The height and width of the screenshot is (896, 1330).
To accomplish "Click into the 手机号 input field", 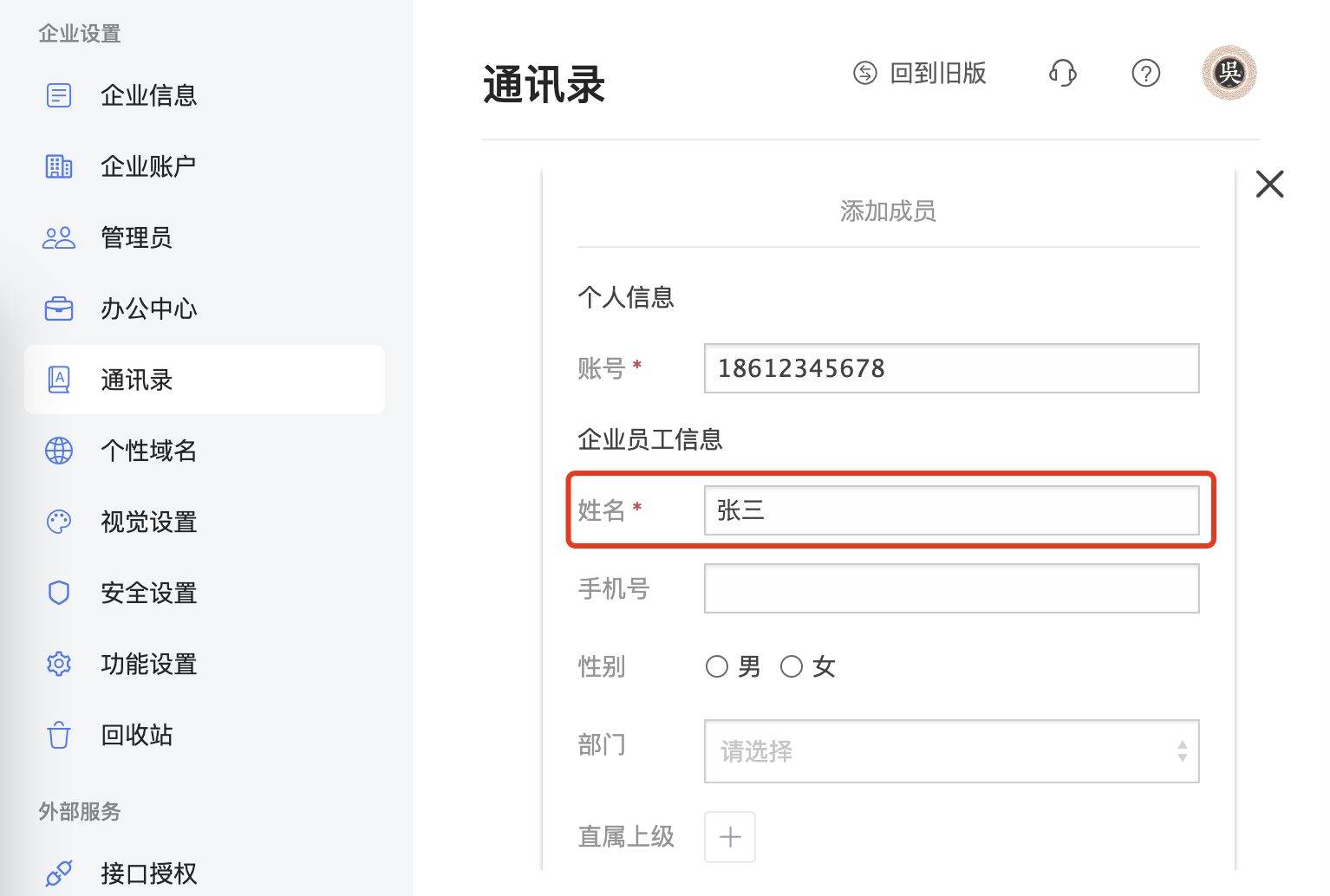I will [x=952, y=588].
